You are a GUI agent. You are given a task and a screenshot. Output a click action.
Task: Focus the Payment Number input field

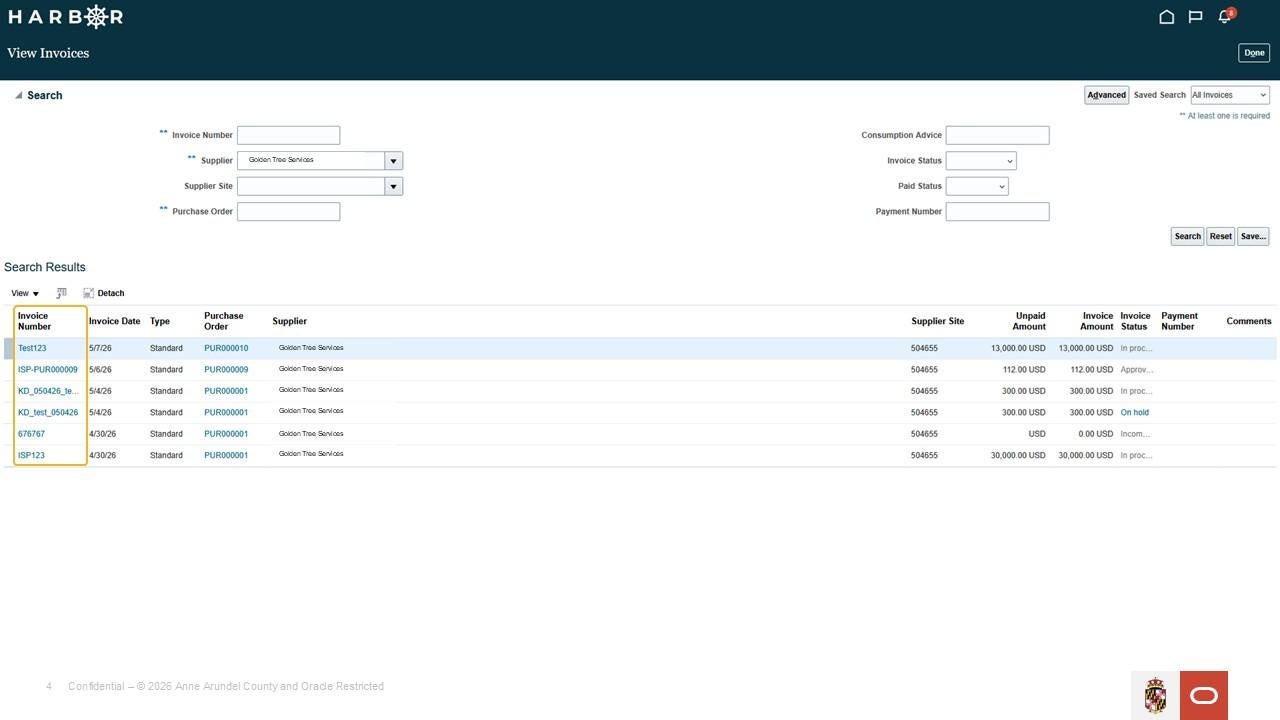[x=998, y=212]
